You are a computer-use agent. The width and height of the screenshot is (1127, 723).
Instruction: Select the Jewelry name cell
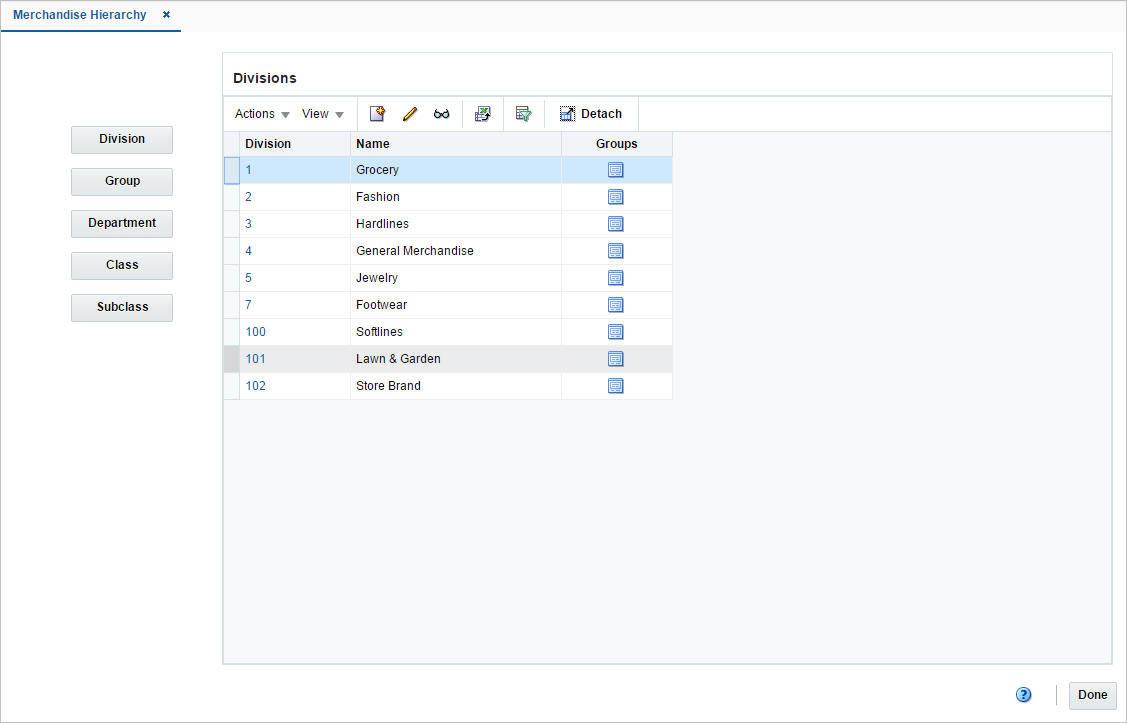point(456,277)
